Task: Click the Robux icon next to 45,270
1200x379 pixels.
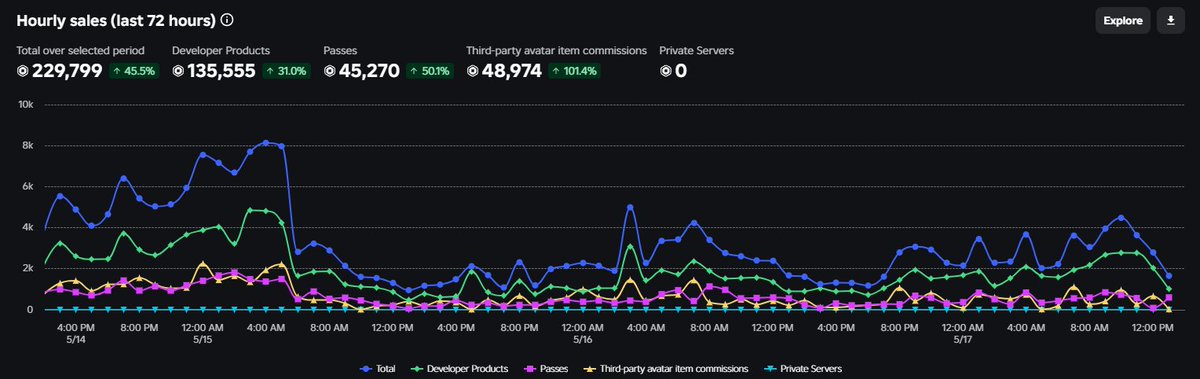Action: point(330,71)
